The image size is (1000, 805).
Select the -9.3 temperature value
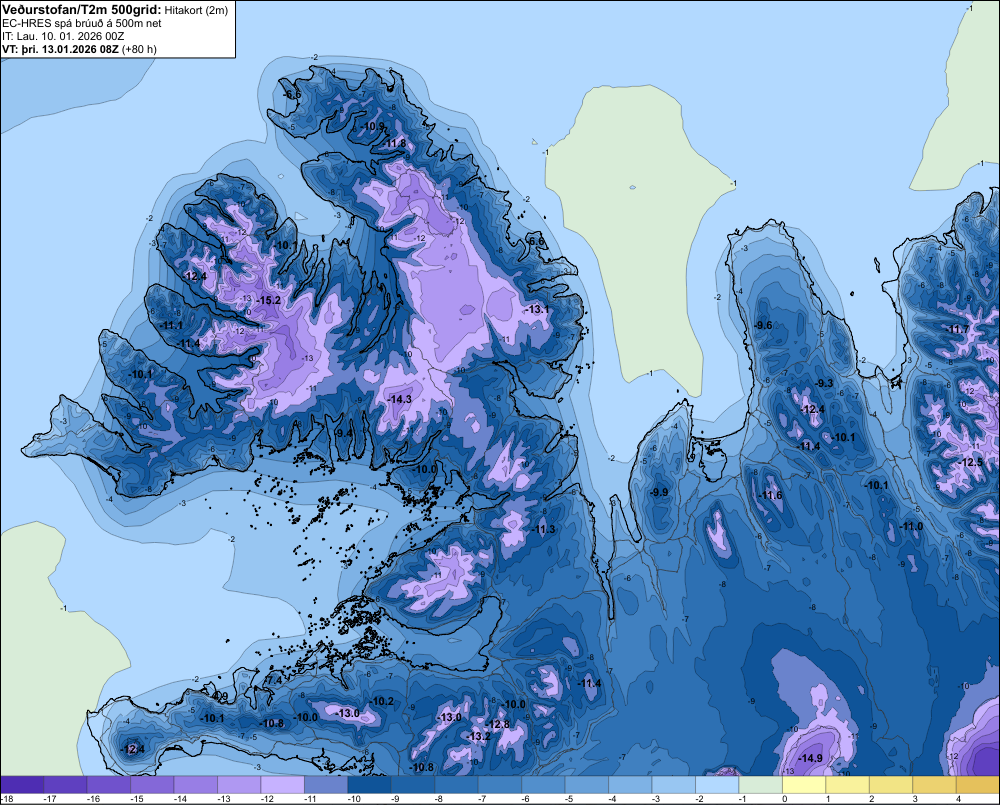pos(824,383)
